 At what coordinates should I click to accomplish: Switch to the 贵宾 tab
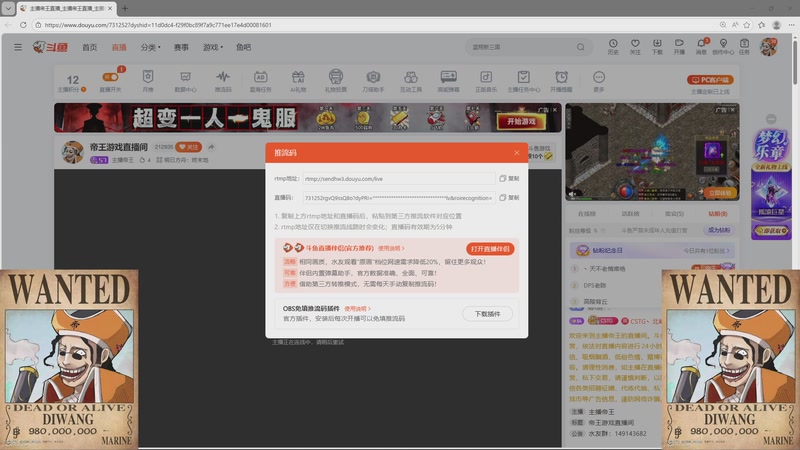(674, 214)
